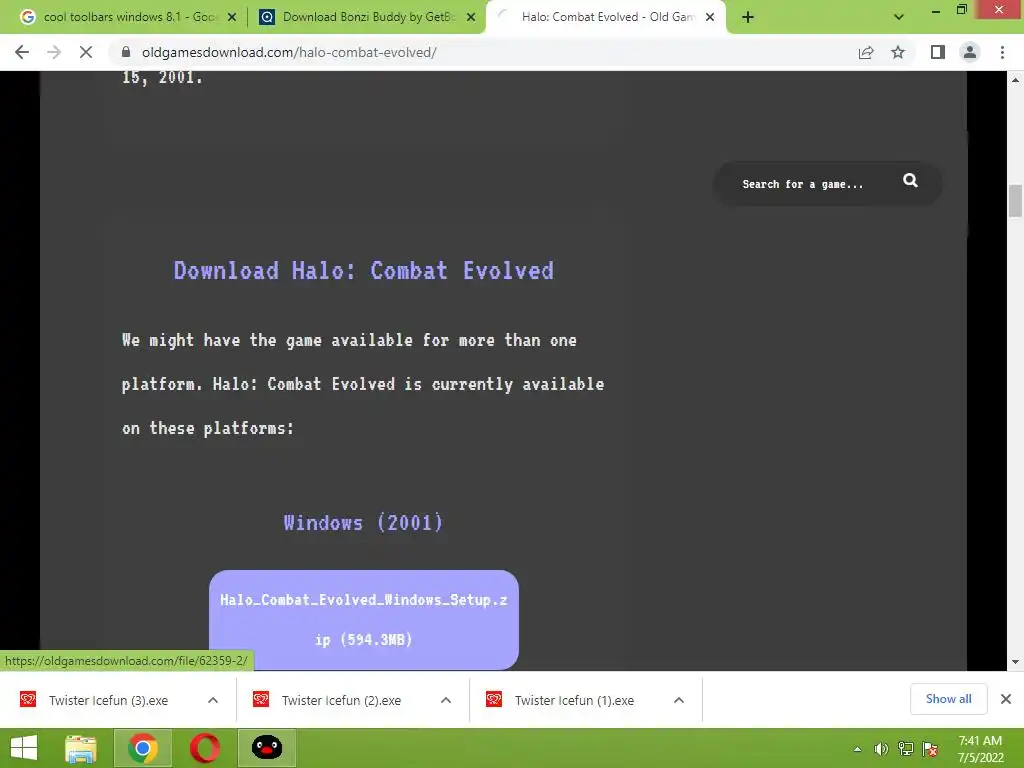
Task: Click the scrollbar up arrow
Action: point(1015,80)
